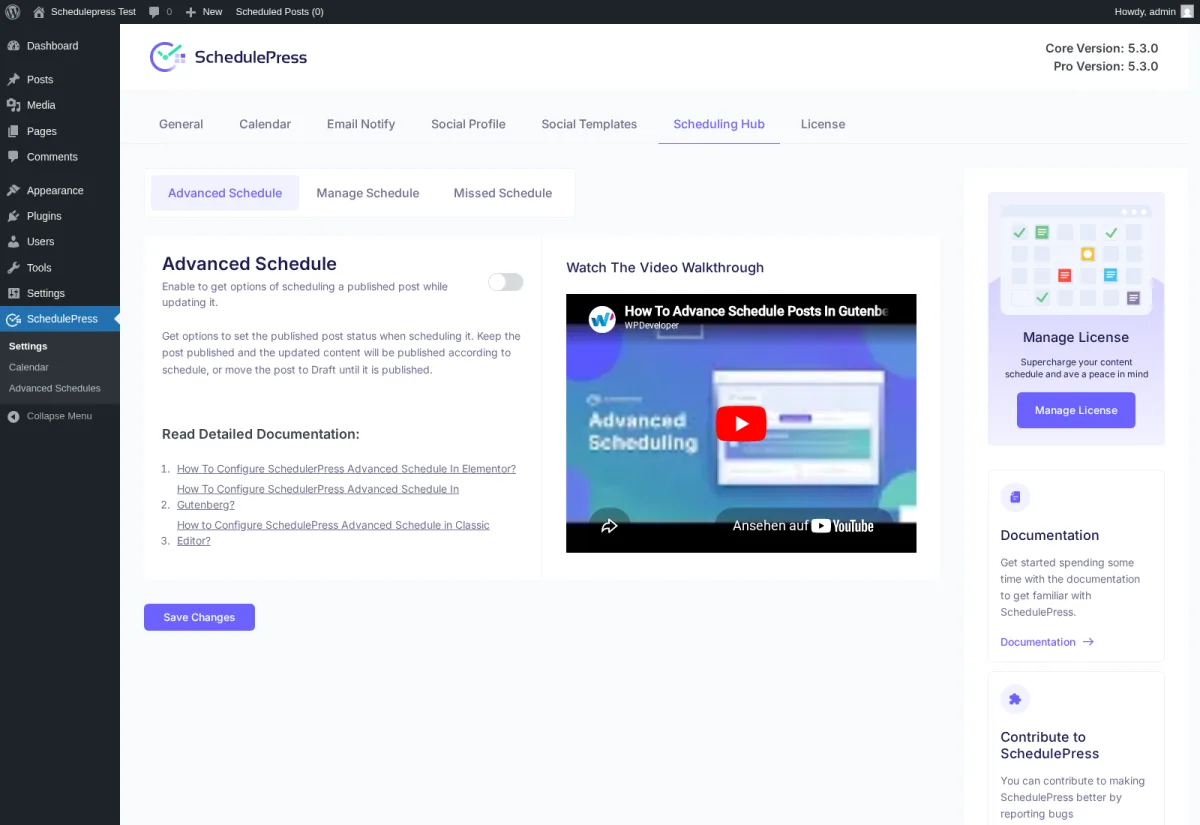Click the calendar illustration in license card
The height and width of the screenshot is (825, 1200).
1076,260
